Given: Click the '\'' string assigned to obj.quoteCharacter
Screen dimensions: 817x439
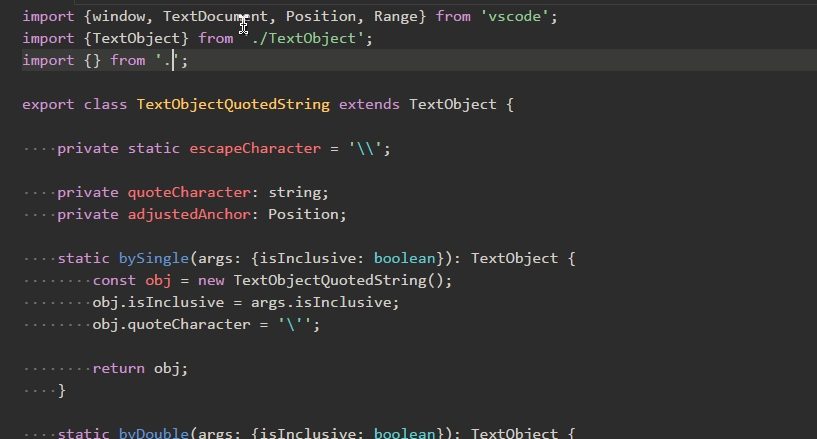Looking at the screenshot, I should point(298,325).
